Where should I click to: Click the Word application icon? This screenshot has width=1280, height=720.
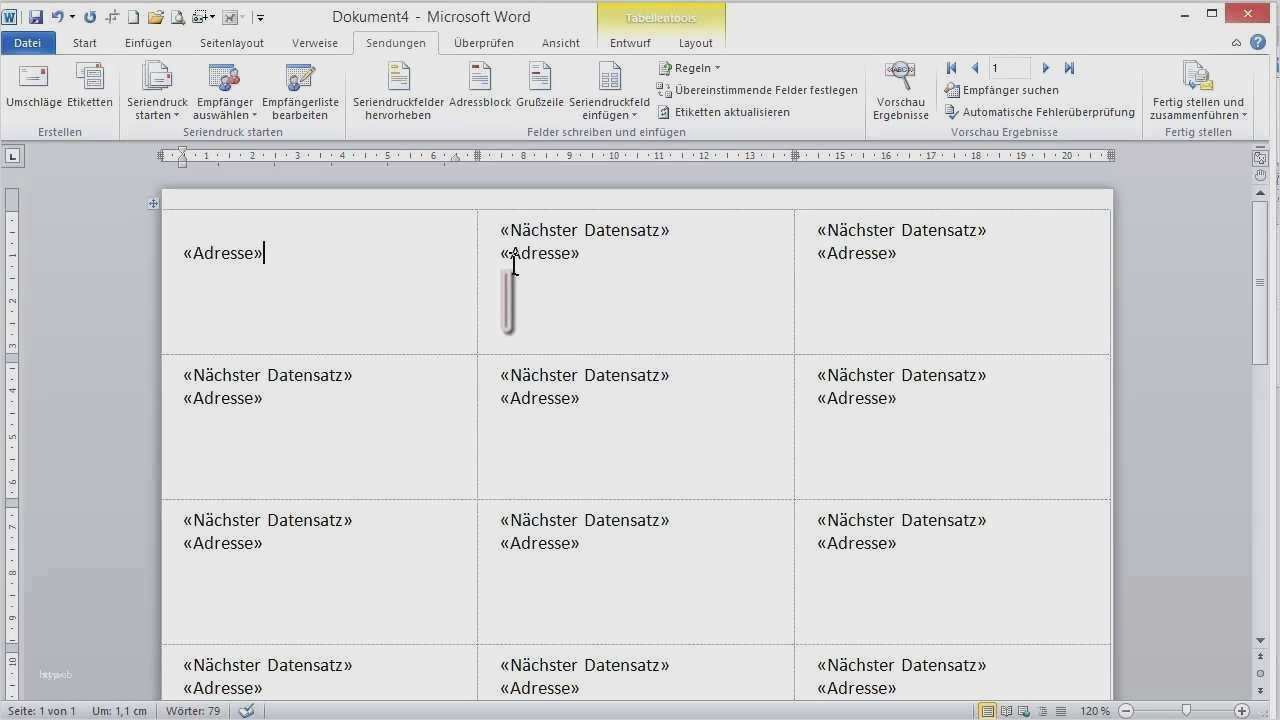[x=10, y=17]
